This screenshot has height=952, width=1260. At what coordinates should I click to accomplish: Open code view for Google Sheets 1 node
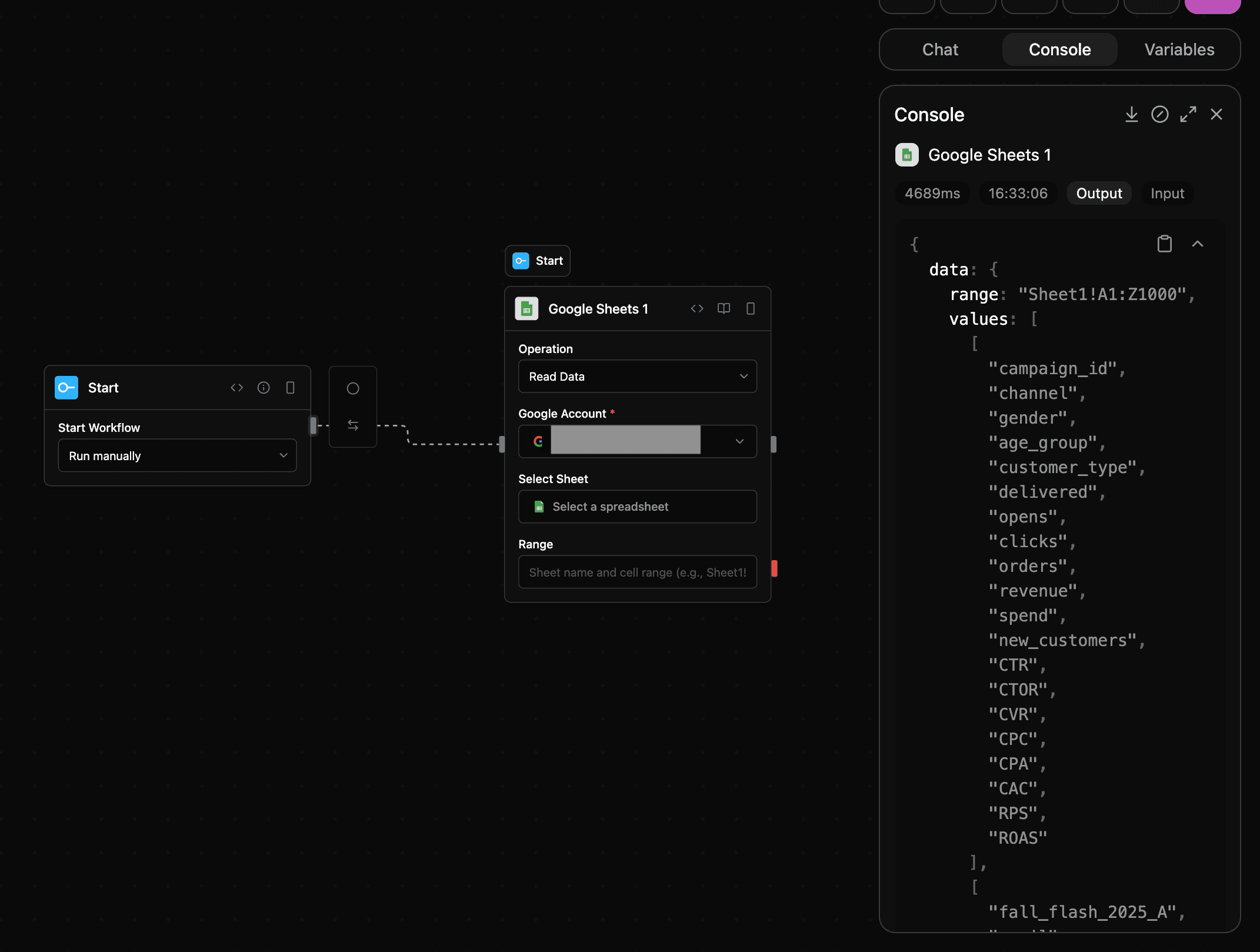(x=696, y=308)
